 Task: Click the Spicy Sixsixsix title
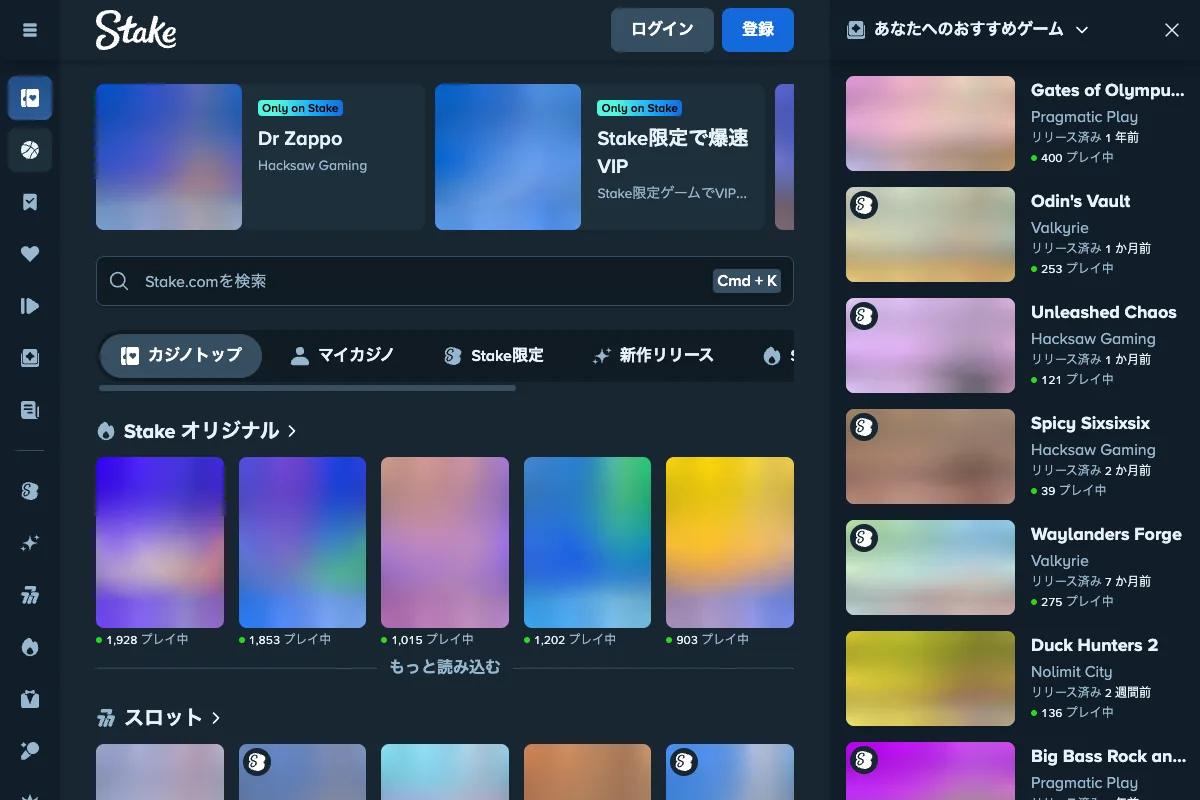[1091, 423]
